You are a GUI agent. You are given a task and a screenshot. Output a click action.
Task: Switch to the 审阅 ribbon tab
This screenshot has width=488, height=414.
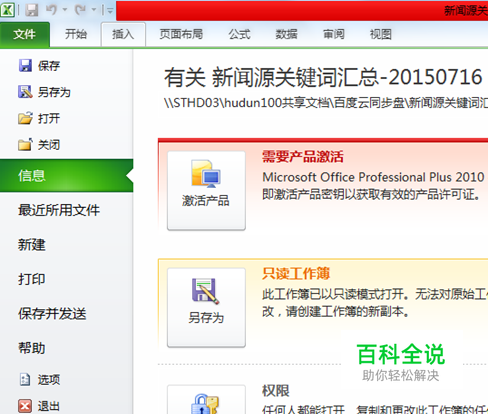[x=334, y=34]
